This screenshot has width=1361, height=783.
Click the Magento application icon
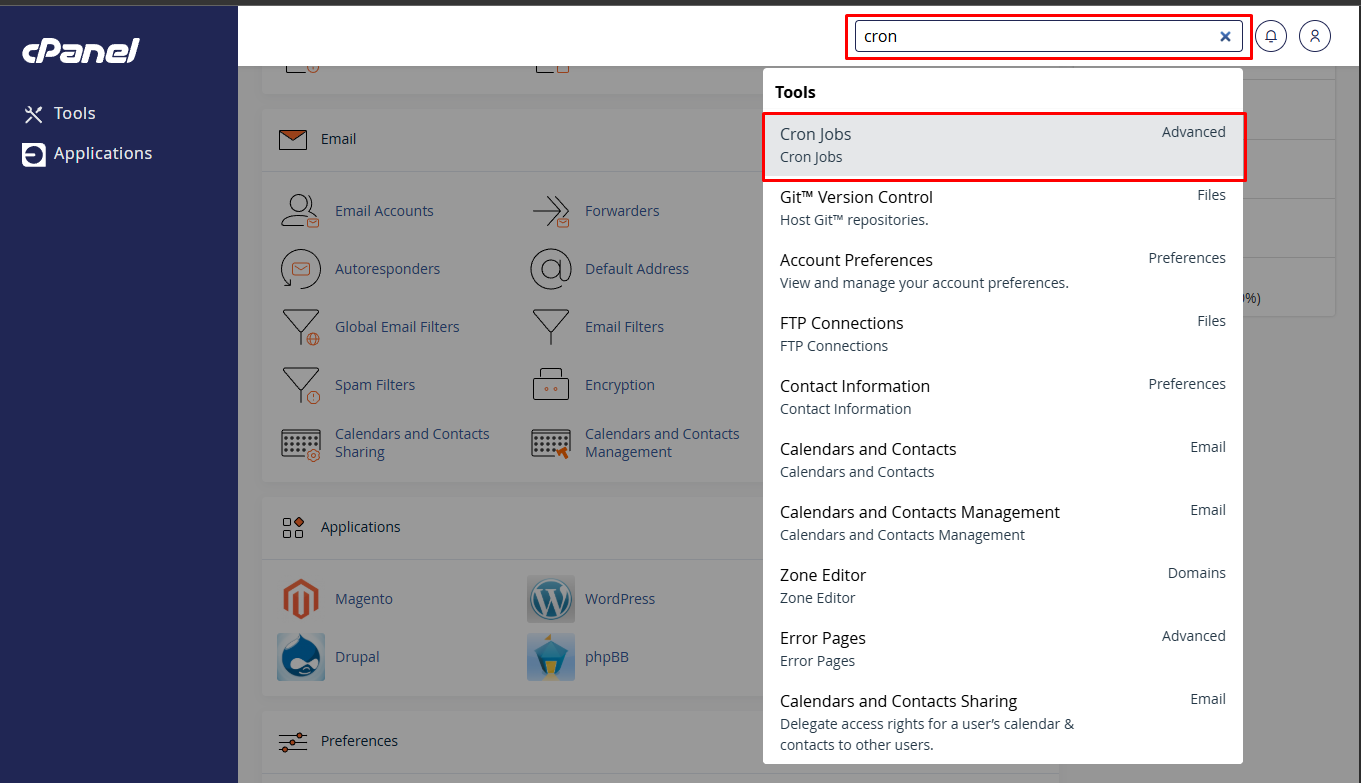(300, 599)
